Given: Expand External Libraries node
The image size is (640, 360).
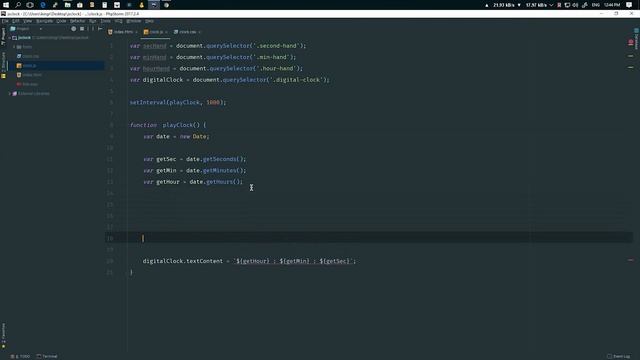Looking at the screenshot, I should pyautogui.click(x=10, y=93).
